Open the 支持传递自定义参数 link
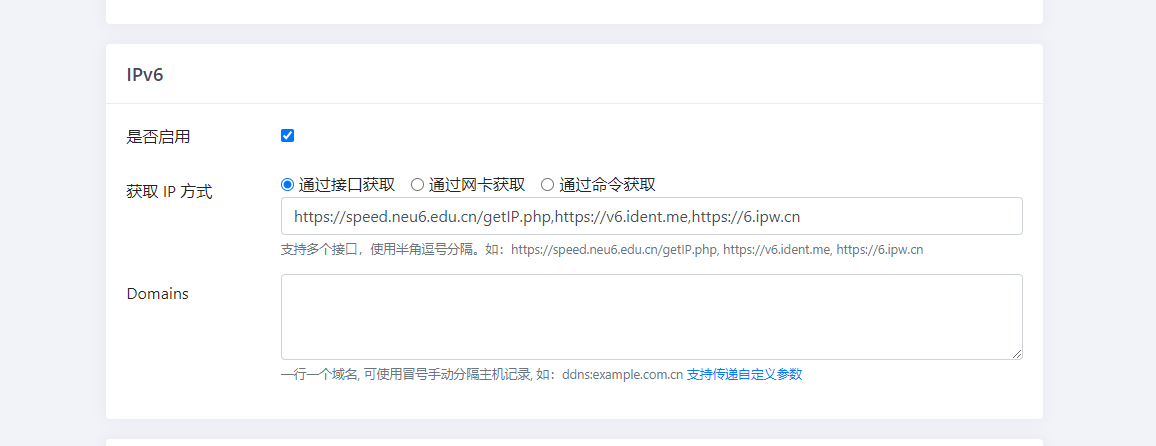Image resolution: width=1156 pixels, height=446 pixels. 745,374
